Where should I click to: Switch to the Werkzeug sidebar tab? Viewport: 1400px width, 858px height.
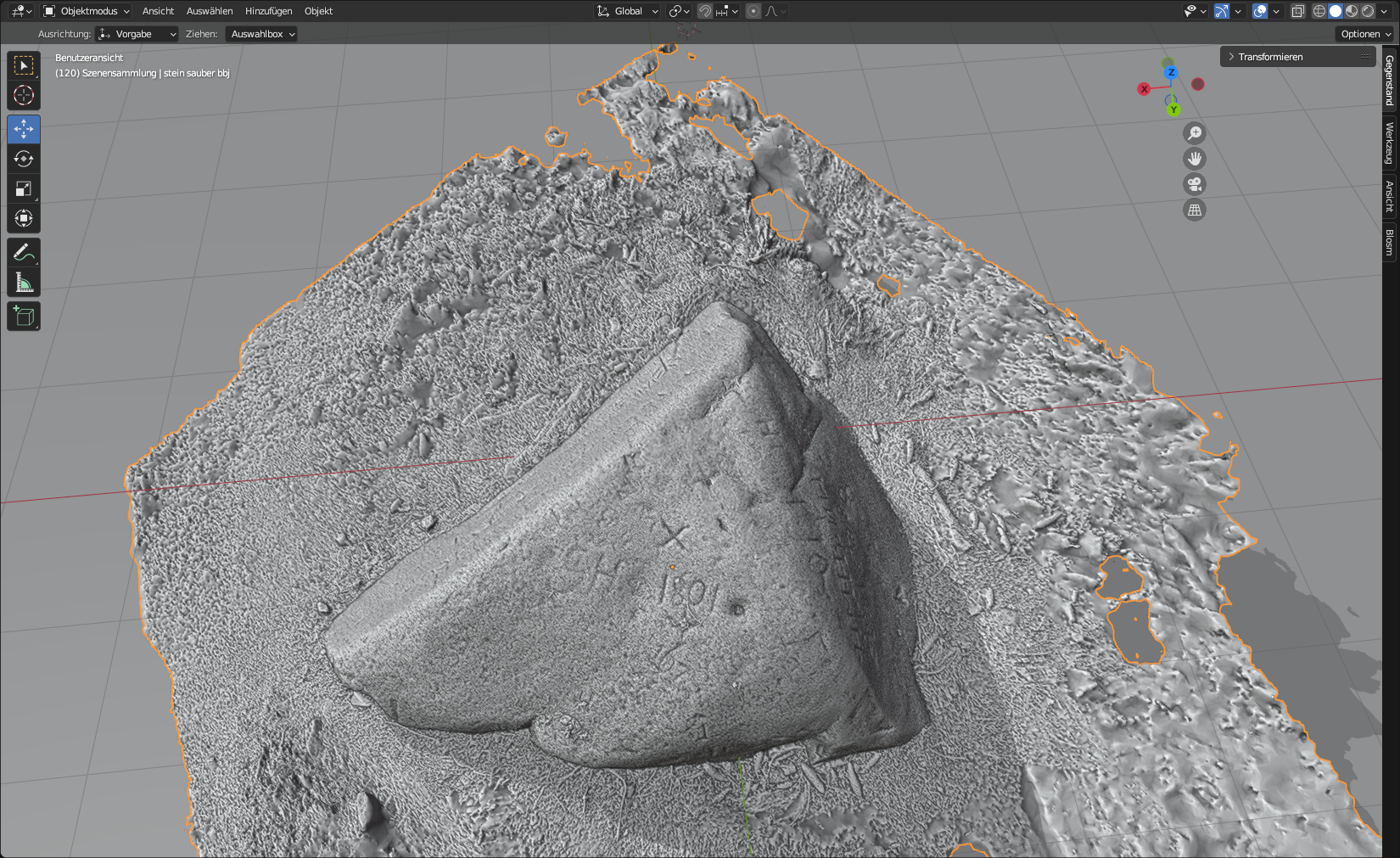1390,143
